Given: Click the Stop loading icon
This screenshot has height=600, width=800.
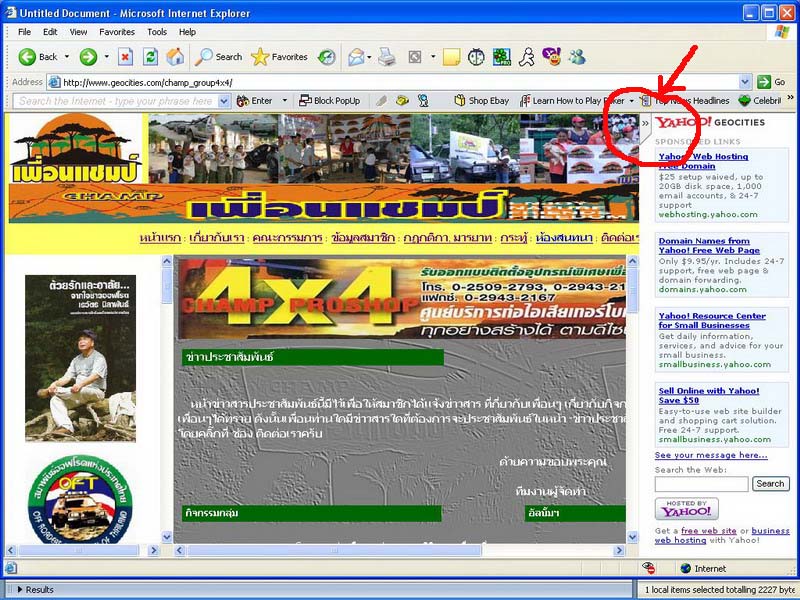Looking at the screenshot, I should click(125, 57).
